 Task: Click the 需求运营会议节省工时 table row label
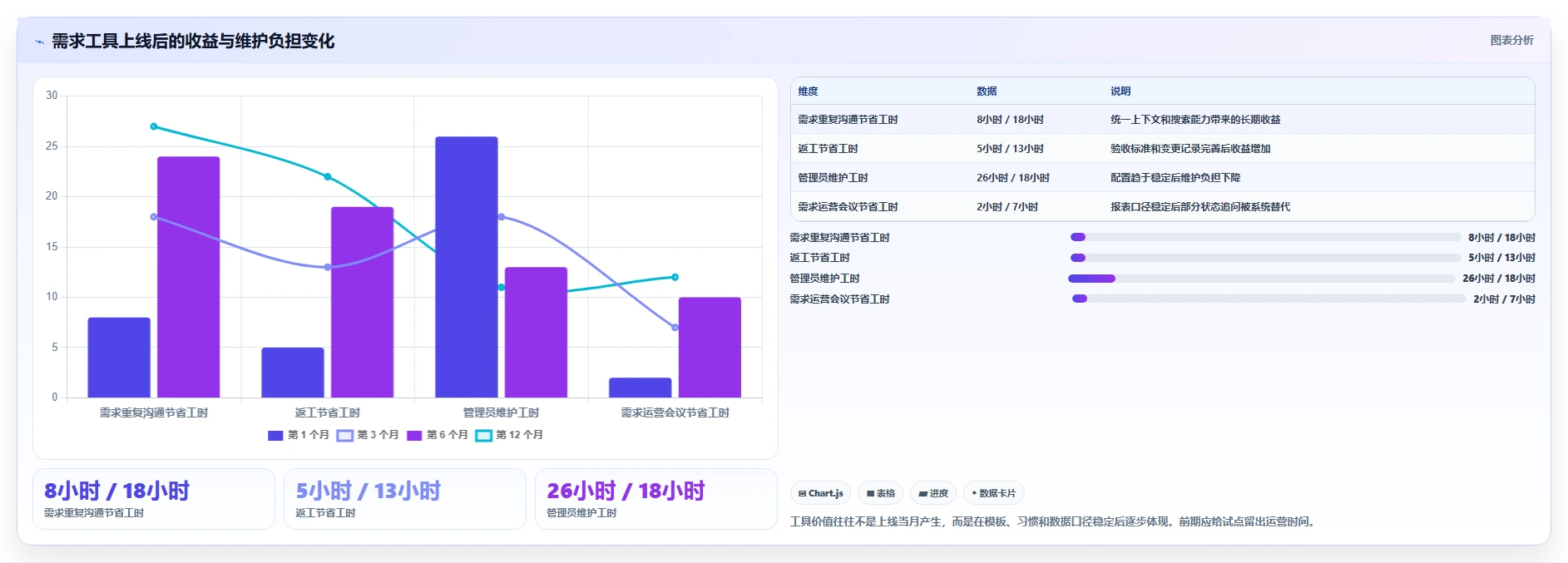[848, 207]
